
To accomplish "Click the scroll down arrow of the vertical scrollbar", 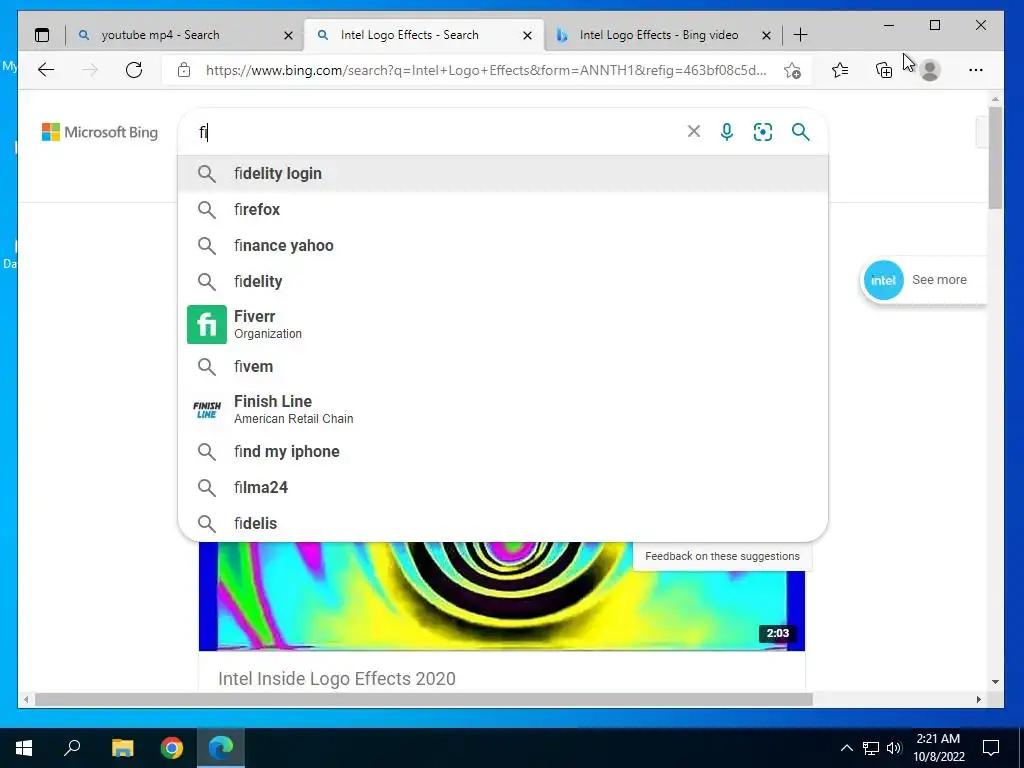I will (995, 682).
